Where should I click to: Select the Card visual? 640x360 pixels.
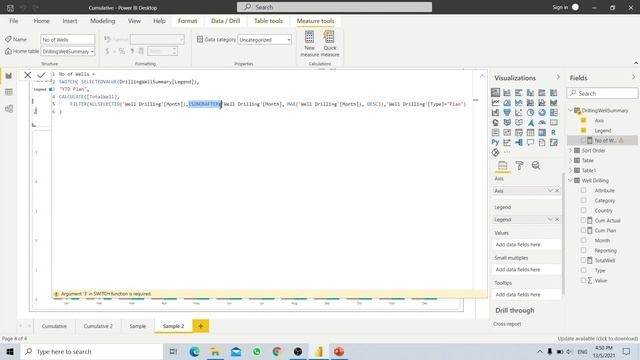coord(553,122)
